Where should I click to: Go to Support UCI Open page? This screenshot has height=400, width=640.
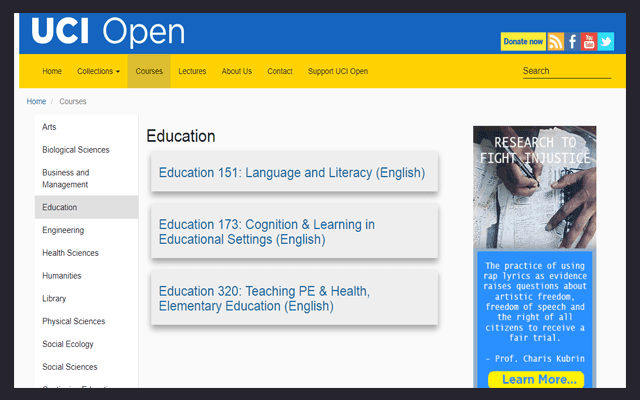pos(338,71)
